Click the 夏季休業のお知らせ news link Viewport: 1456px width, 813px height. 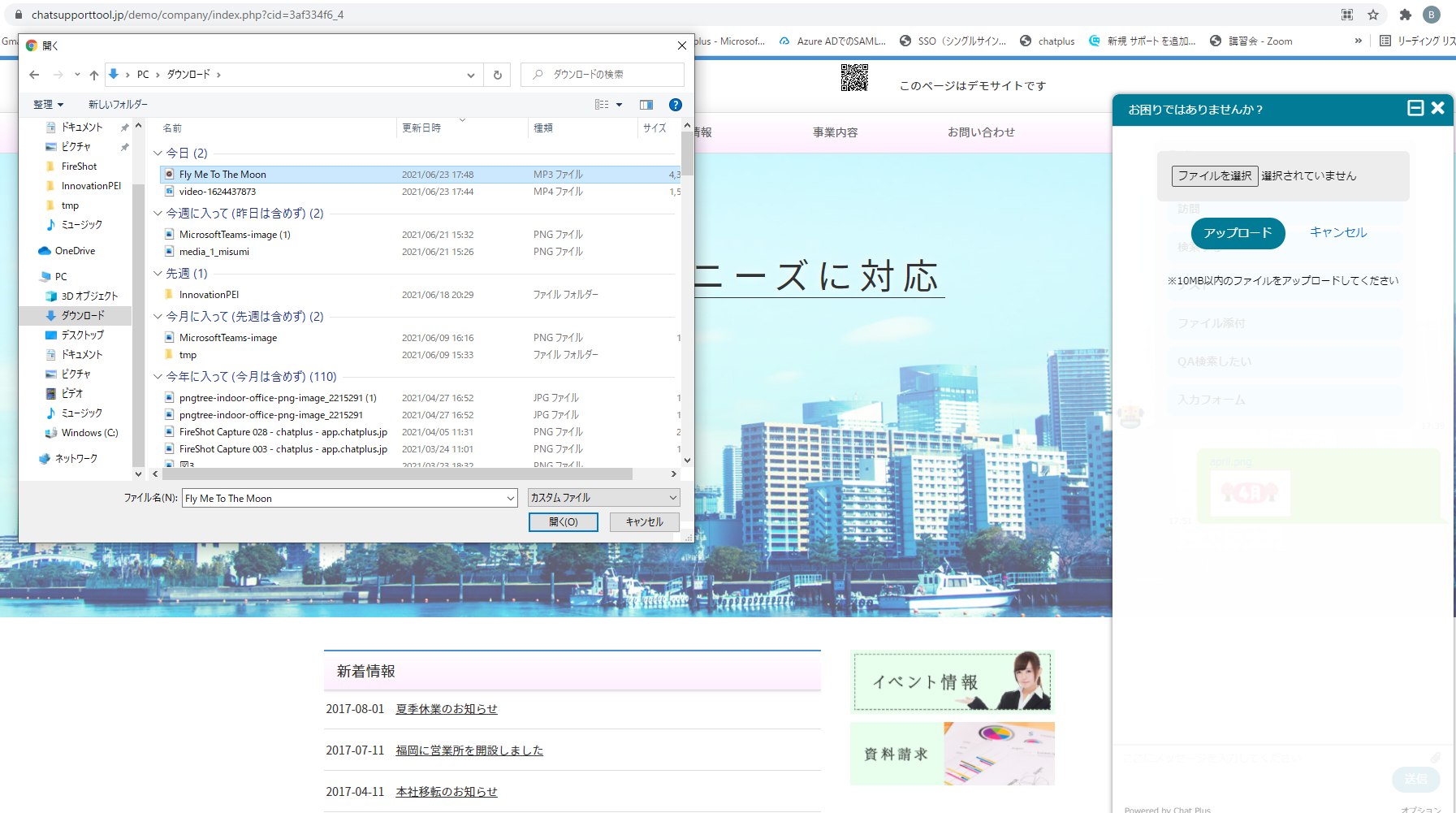pyautogui.click(x=446, y=709)
